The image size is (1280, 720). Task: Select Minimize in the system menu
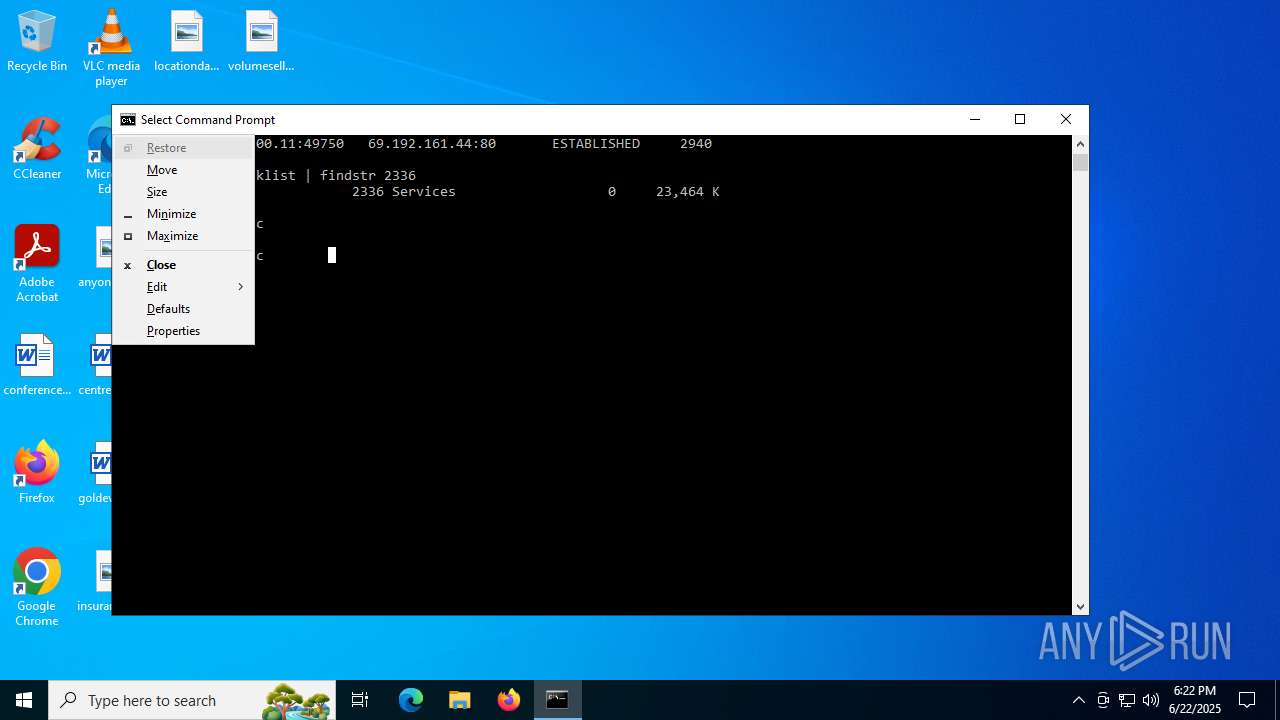point(184,214)
